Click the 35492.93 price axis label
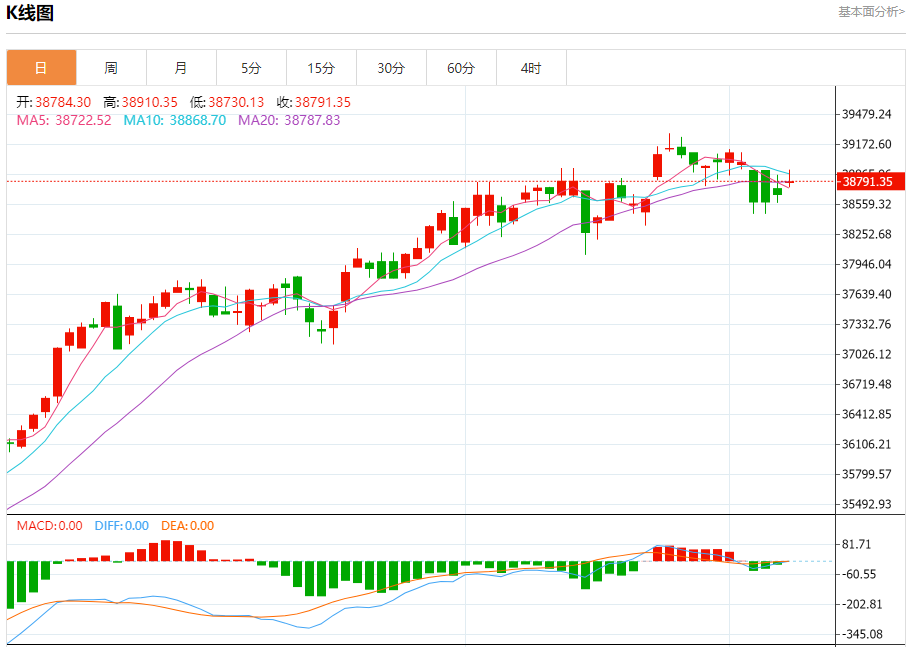This screenshot has height=647, width=917. tap(867, 504)
